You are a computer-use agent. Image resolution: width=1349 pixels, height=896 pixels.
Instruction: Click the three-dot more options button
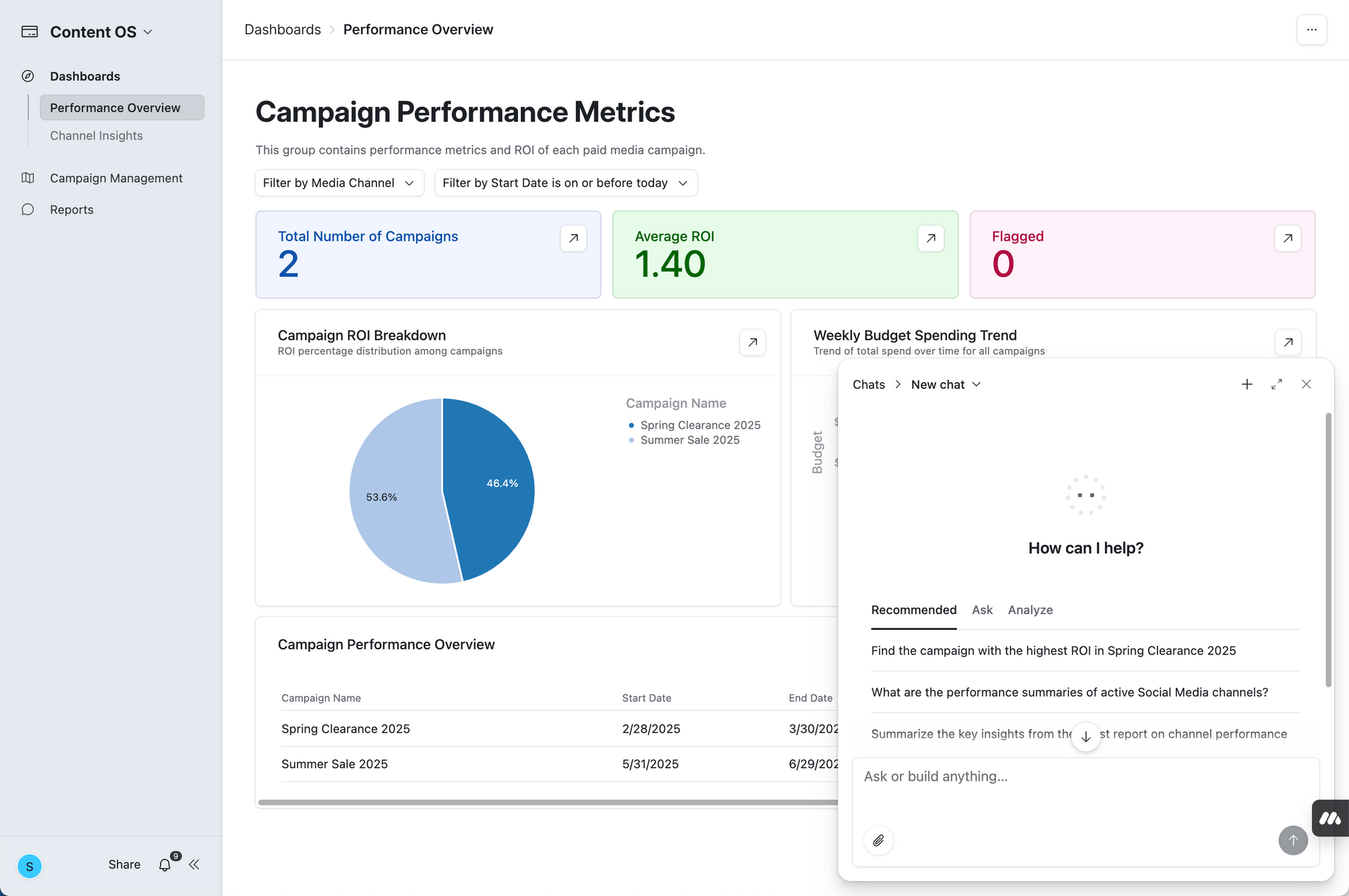pos(1311,30)
